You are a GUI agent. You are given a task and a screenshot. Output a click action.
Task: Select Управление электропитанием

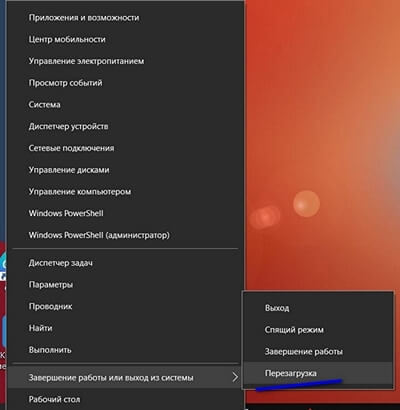pyautogui.click(x=125, y=61)
